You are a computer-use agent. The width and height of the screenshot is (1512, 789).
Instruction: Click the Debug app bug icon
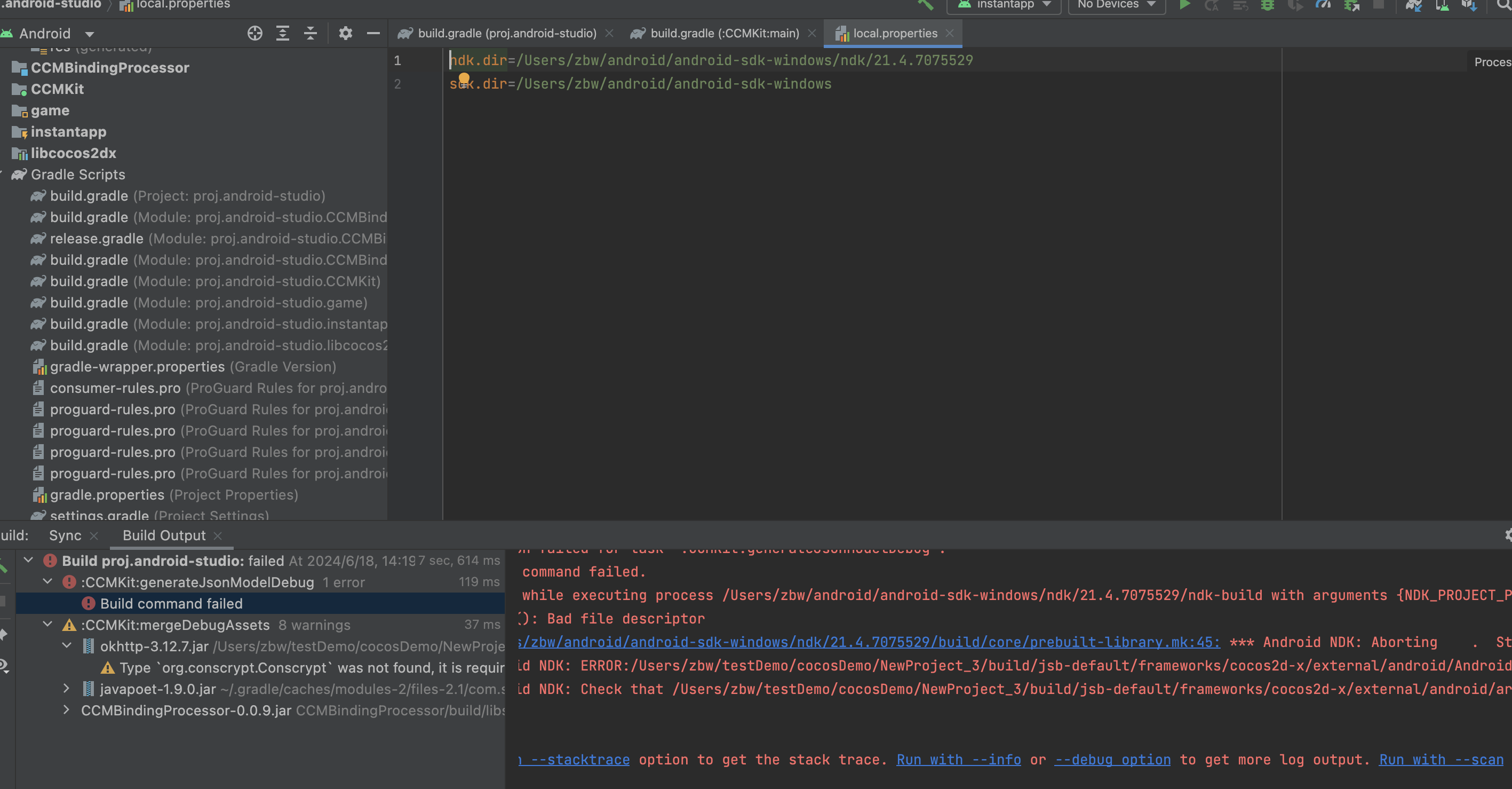click(1267, 5)
